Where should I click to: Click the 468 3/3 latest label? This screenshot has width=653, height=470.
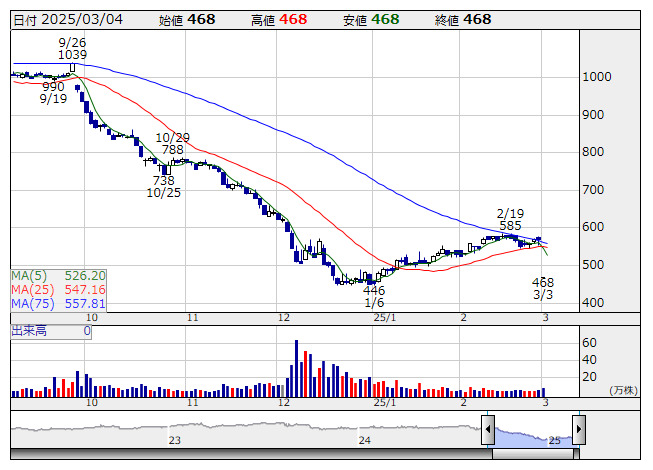[543, 288]
